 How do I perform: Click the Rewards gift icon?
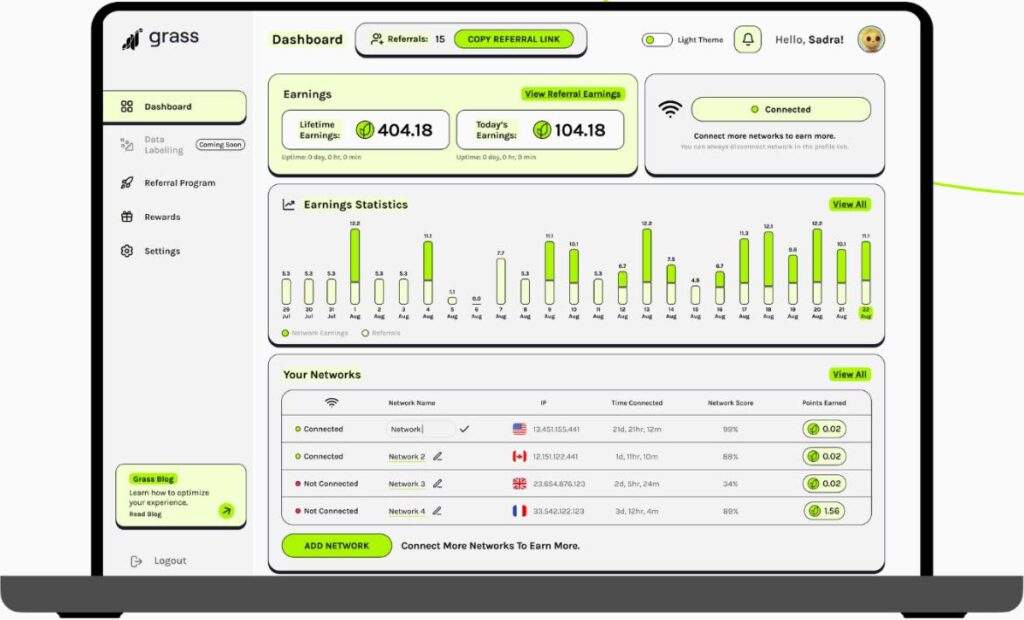click(127, 217)
